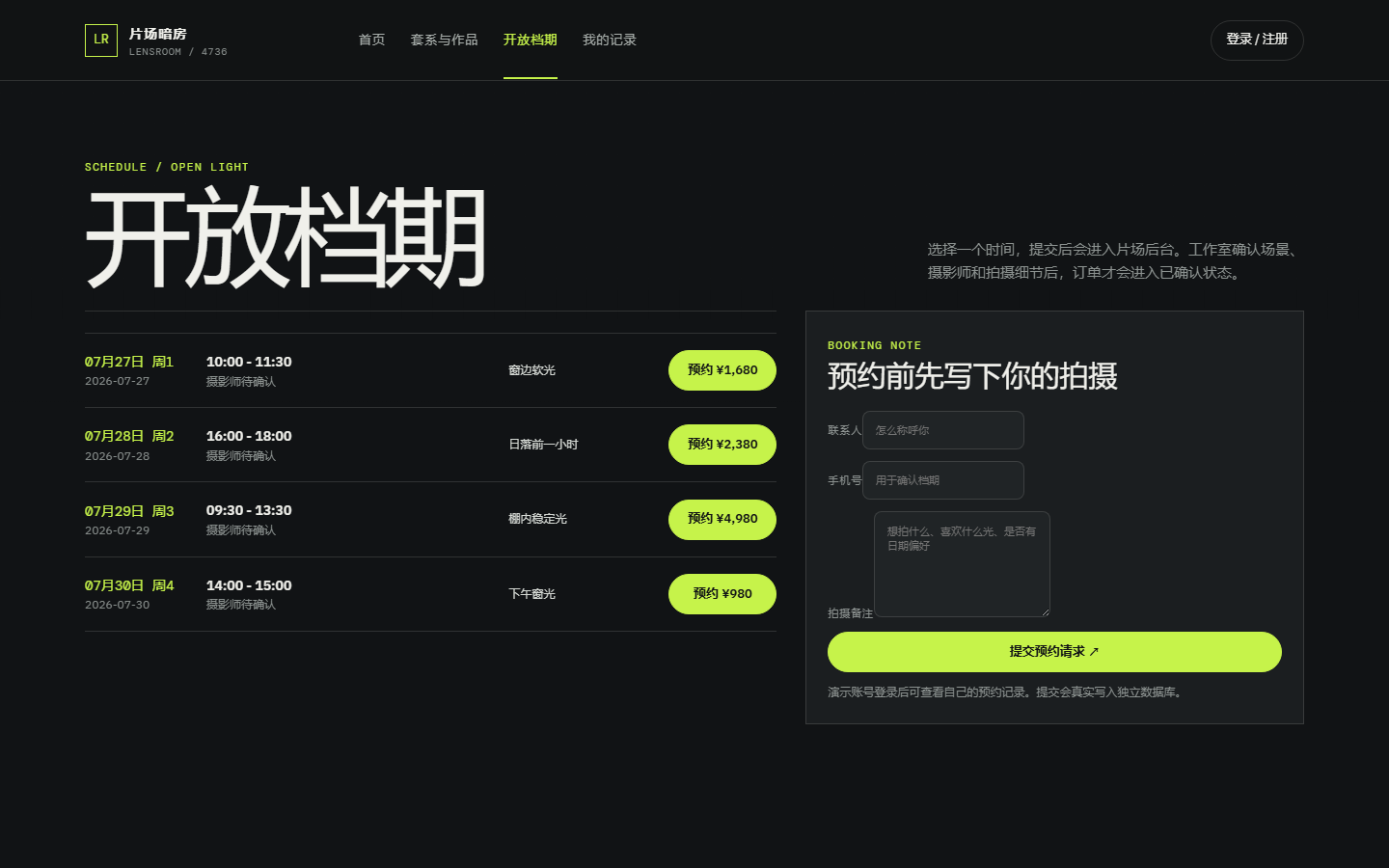Select the 07月29日 周3 date
The width and height of the screenshot is (1389, 868).
(x=129, y=511)
